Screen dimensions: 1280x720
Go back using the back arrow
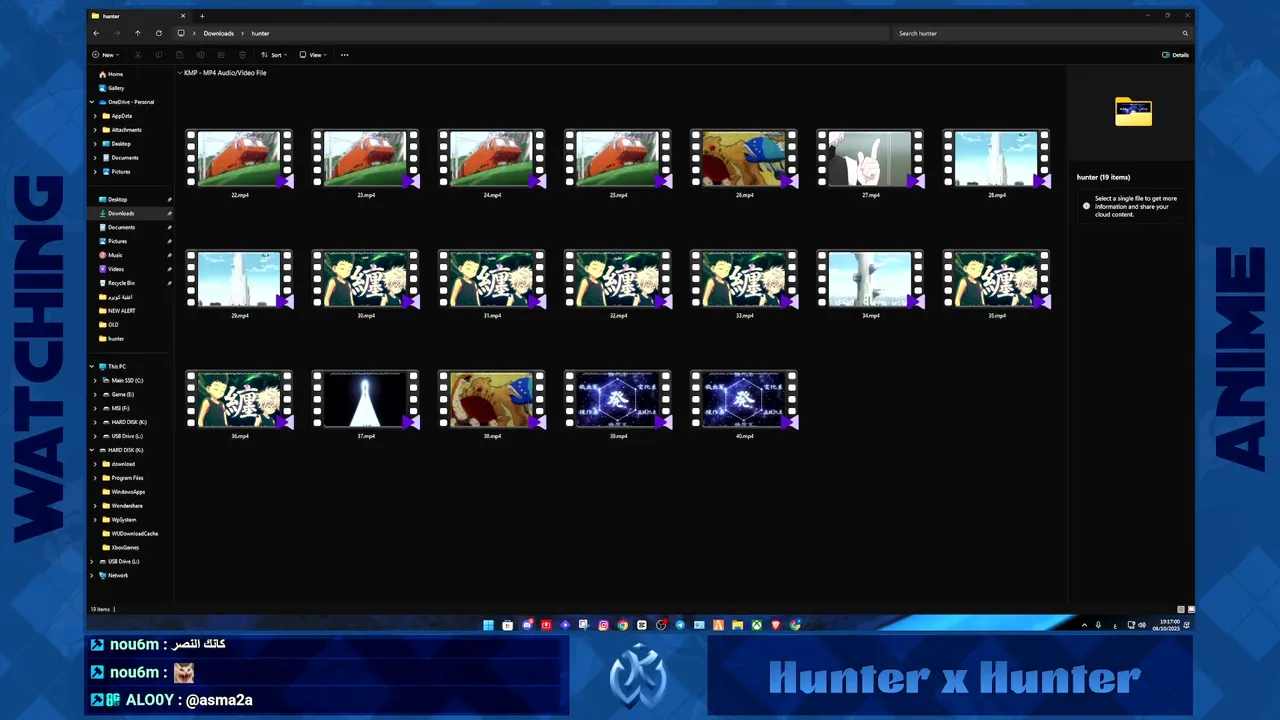(x=96, y=33)
